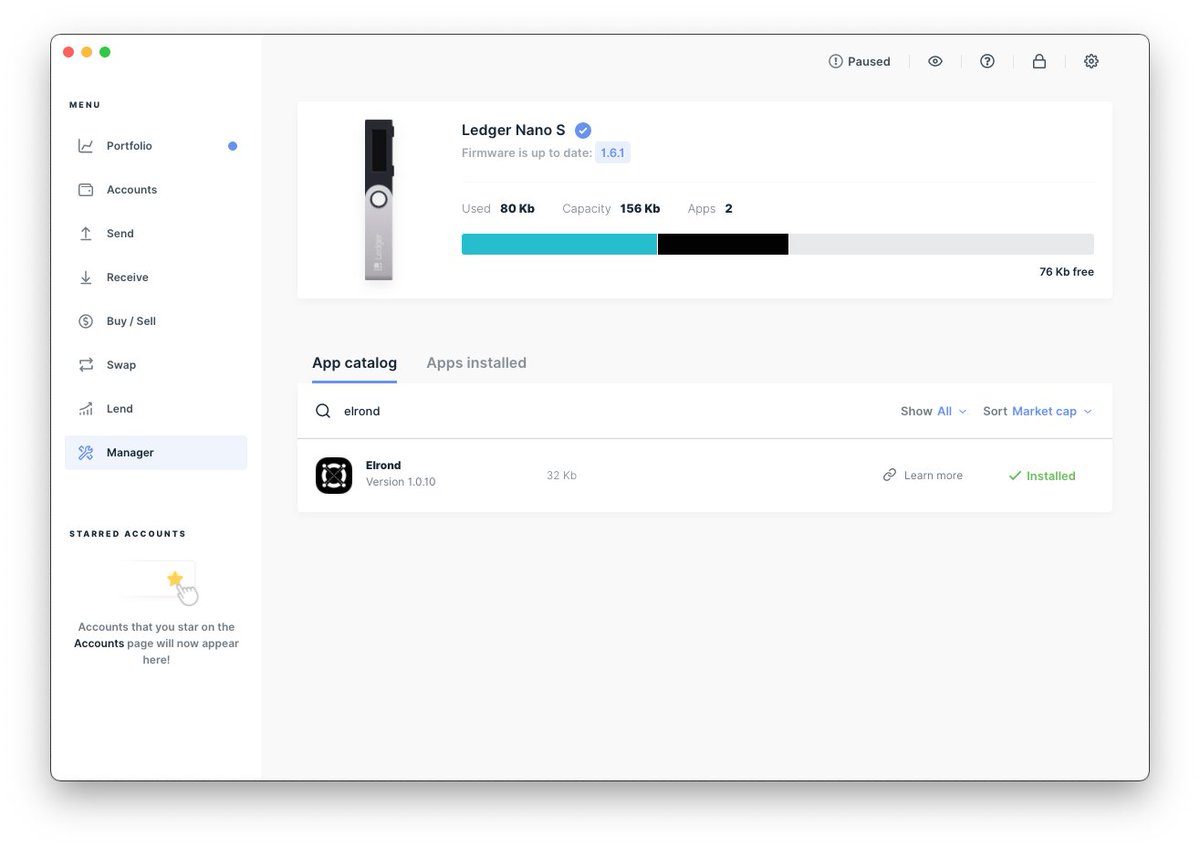Click the Portfolio chart icon
This screenshot has width=1200, height=848.
[86, 146]
